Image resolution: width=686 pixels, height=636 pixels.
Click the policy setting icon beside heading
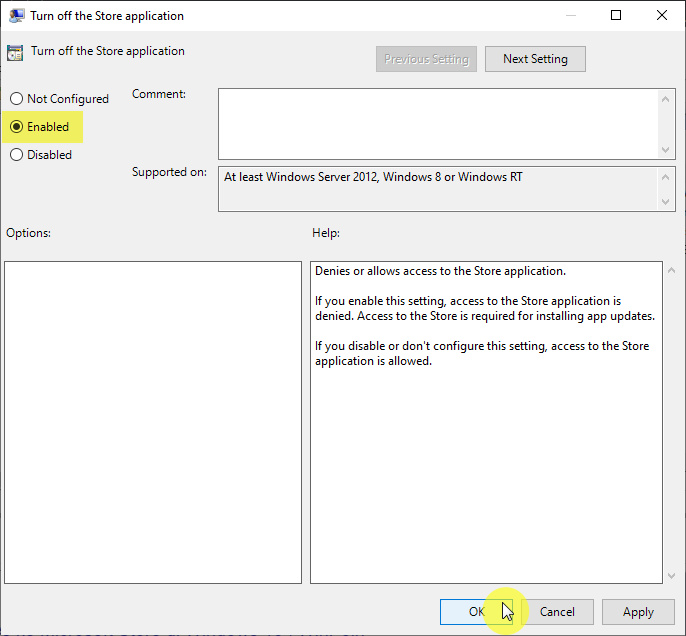[15, 52]
